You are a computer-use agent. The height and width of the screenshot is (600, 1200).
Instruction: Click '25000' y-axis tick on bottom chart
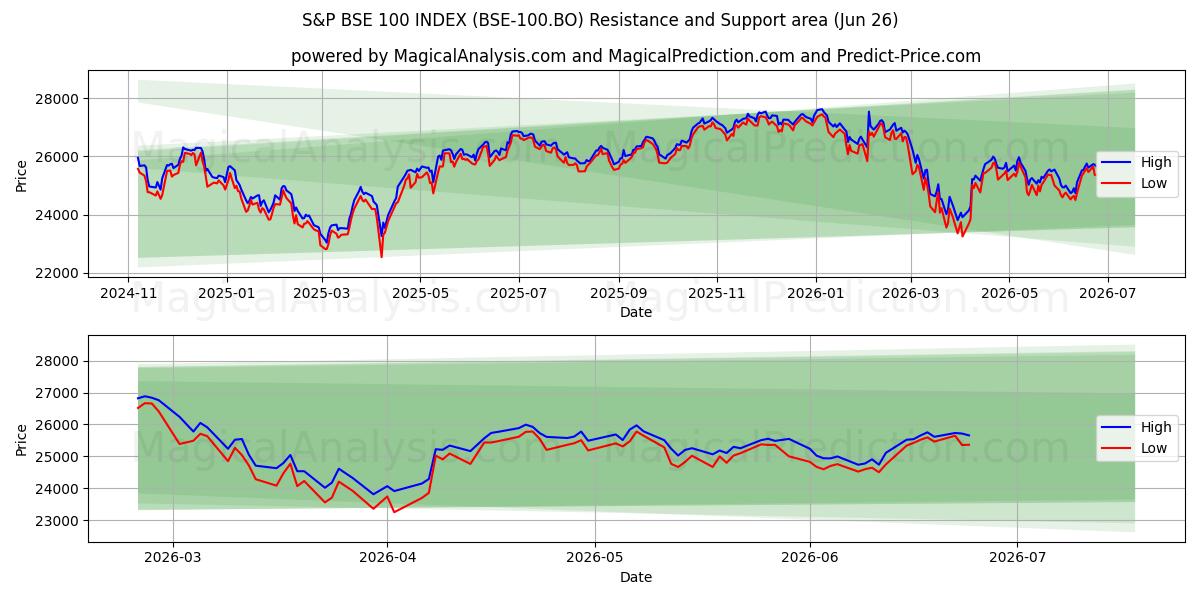click(59, 457)
